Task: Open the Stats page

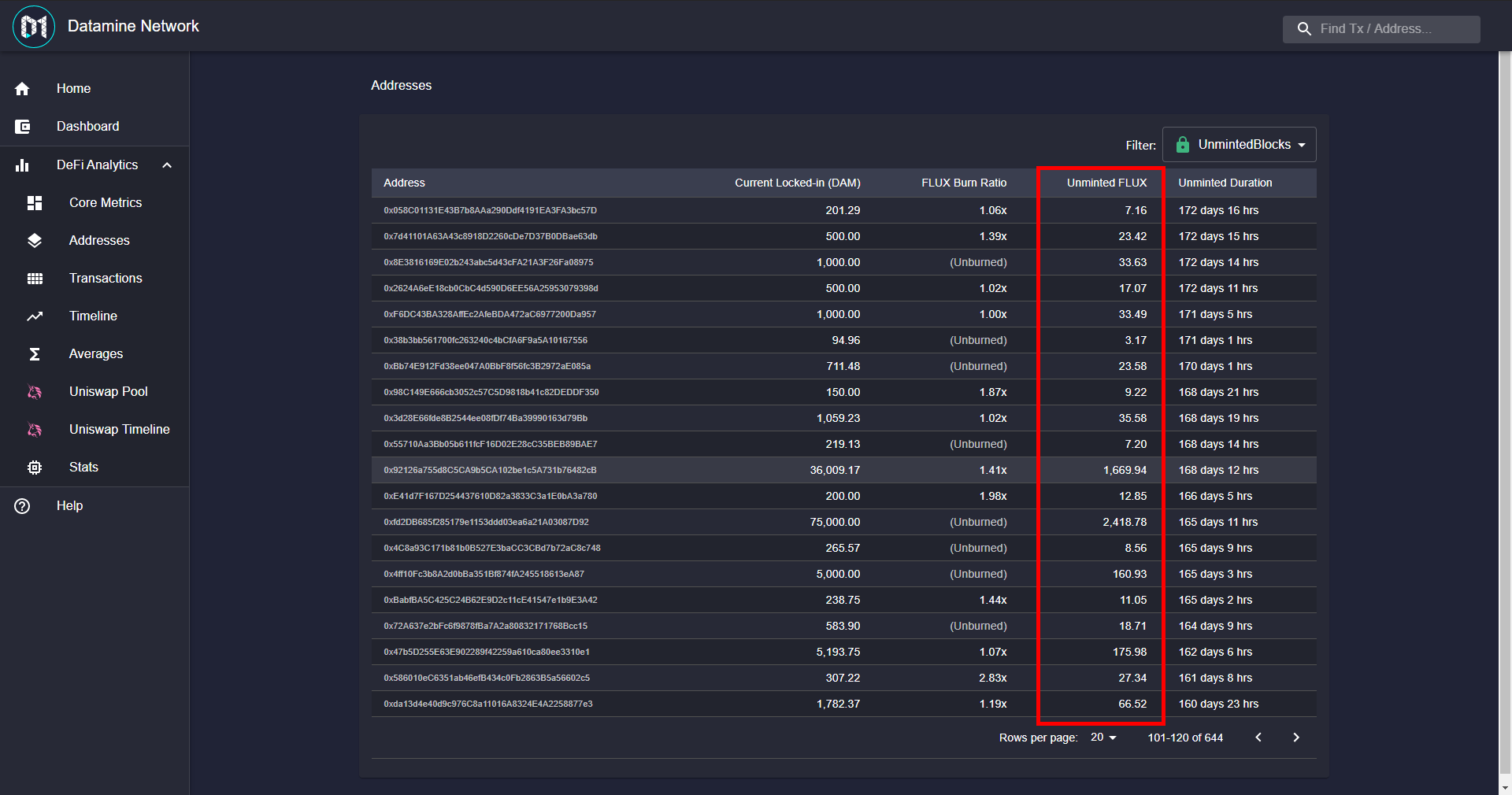Action: 94,468
